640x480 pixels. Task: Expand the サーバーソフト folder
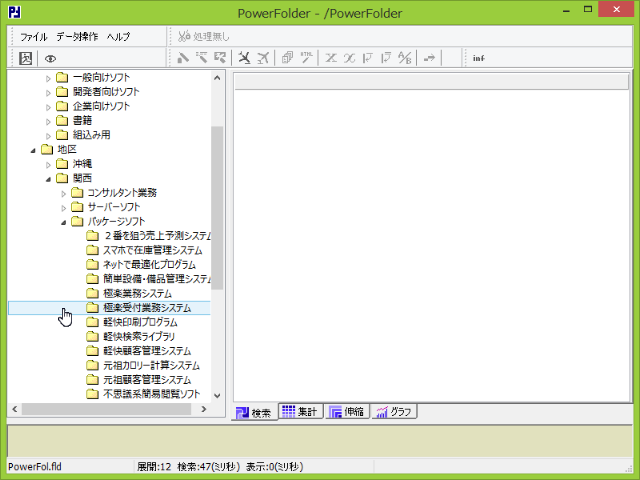tap(63, 208)
